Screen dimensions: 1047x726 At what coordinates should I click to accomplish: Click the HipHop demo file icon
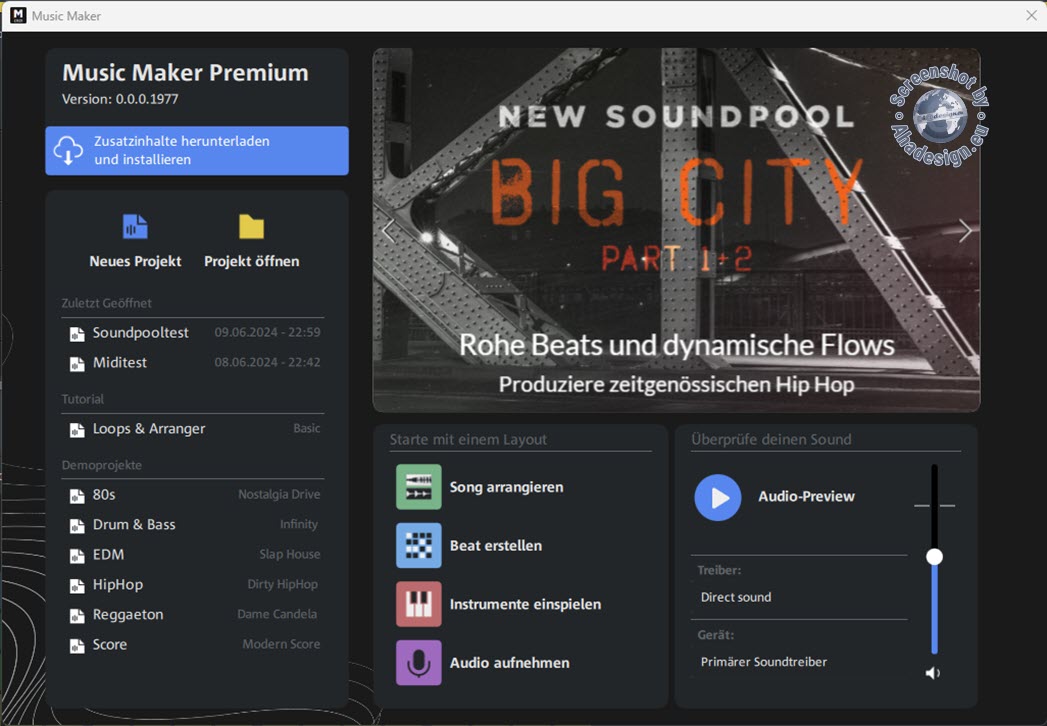[x=77, y=586]
